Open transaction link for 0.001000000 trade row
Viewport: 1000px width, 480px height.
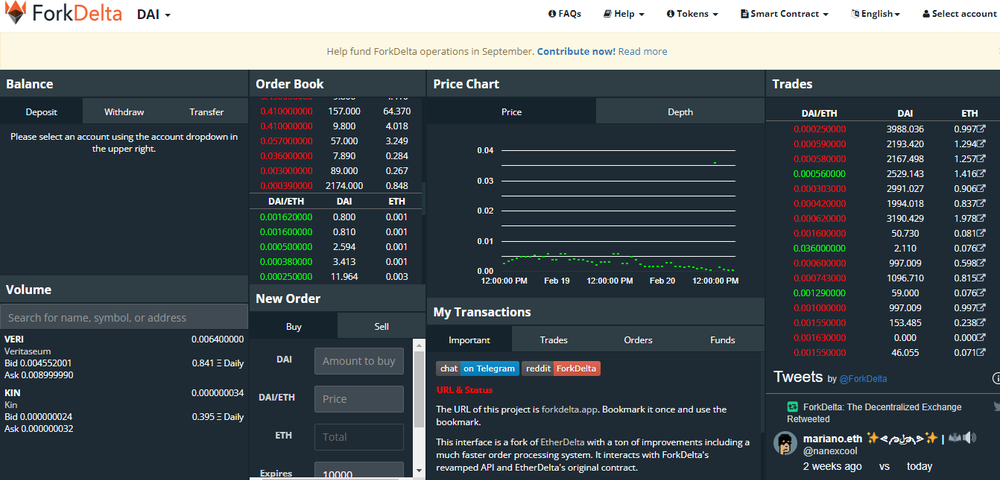click(982, 308)
